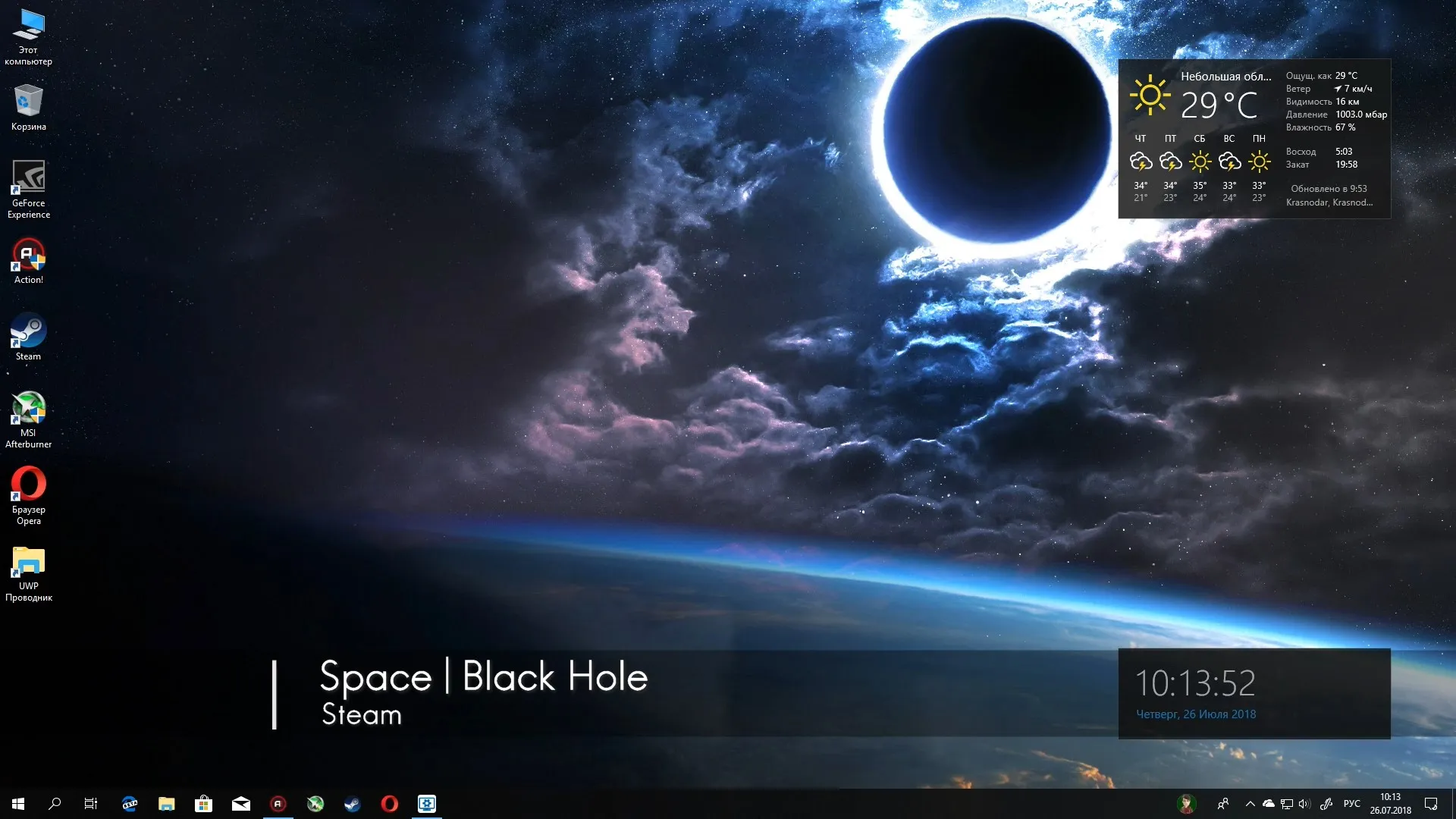Screen dimensions: 1456x819
Task: Click the 29 °C temperature in weather widget
Action: point(1219,105)
